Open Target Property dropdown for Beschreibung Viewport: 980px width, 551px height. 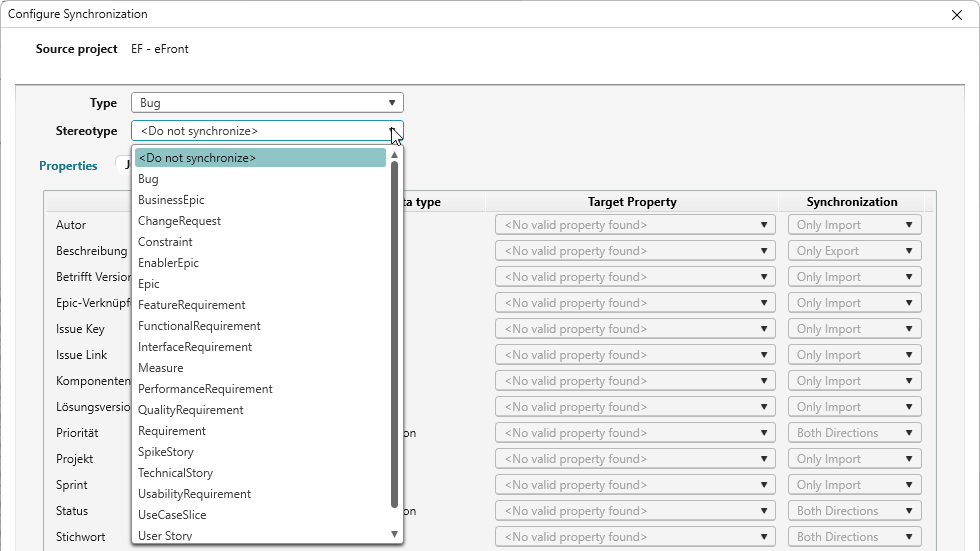[635, 251]
